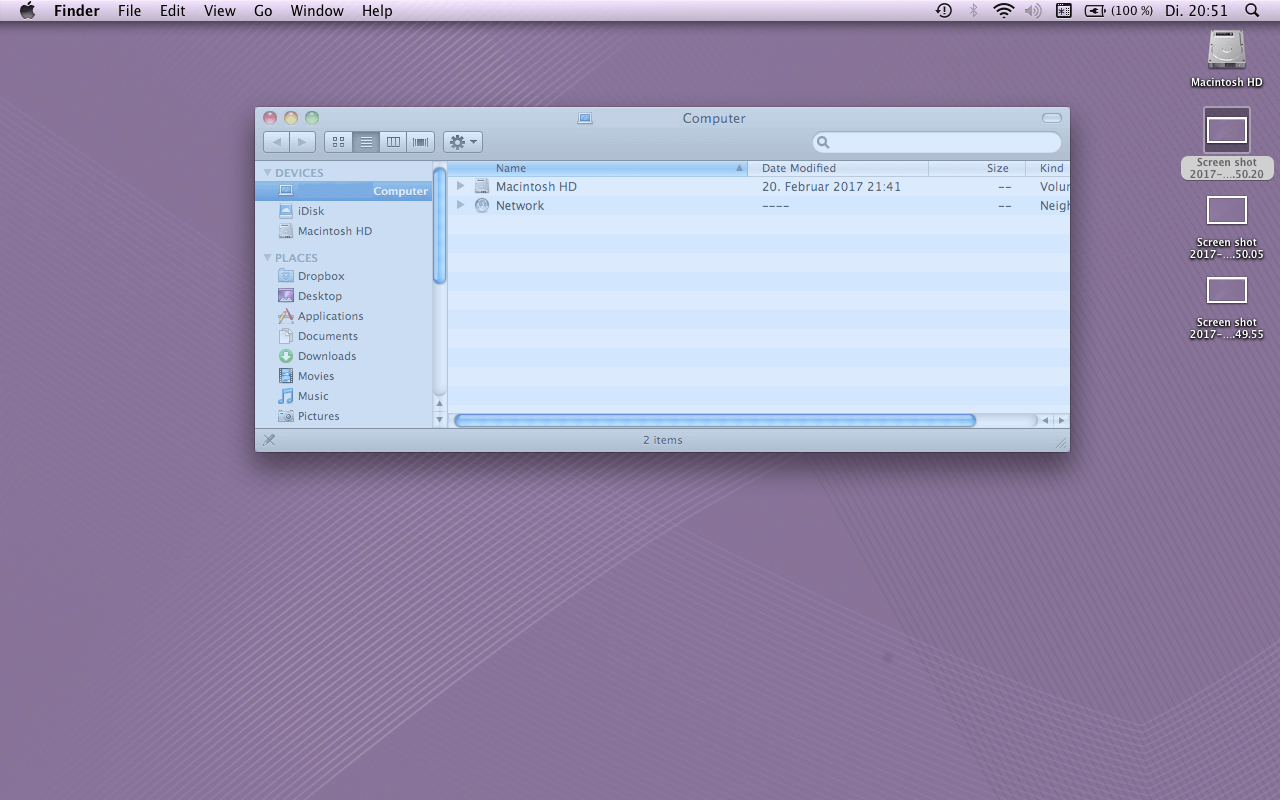Collapse the DEVICES sidebar section
This screenshot has width=1280, height=800.
[x=268, y=173]
